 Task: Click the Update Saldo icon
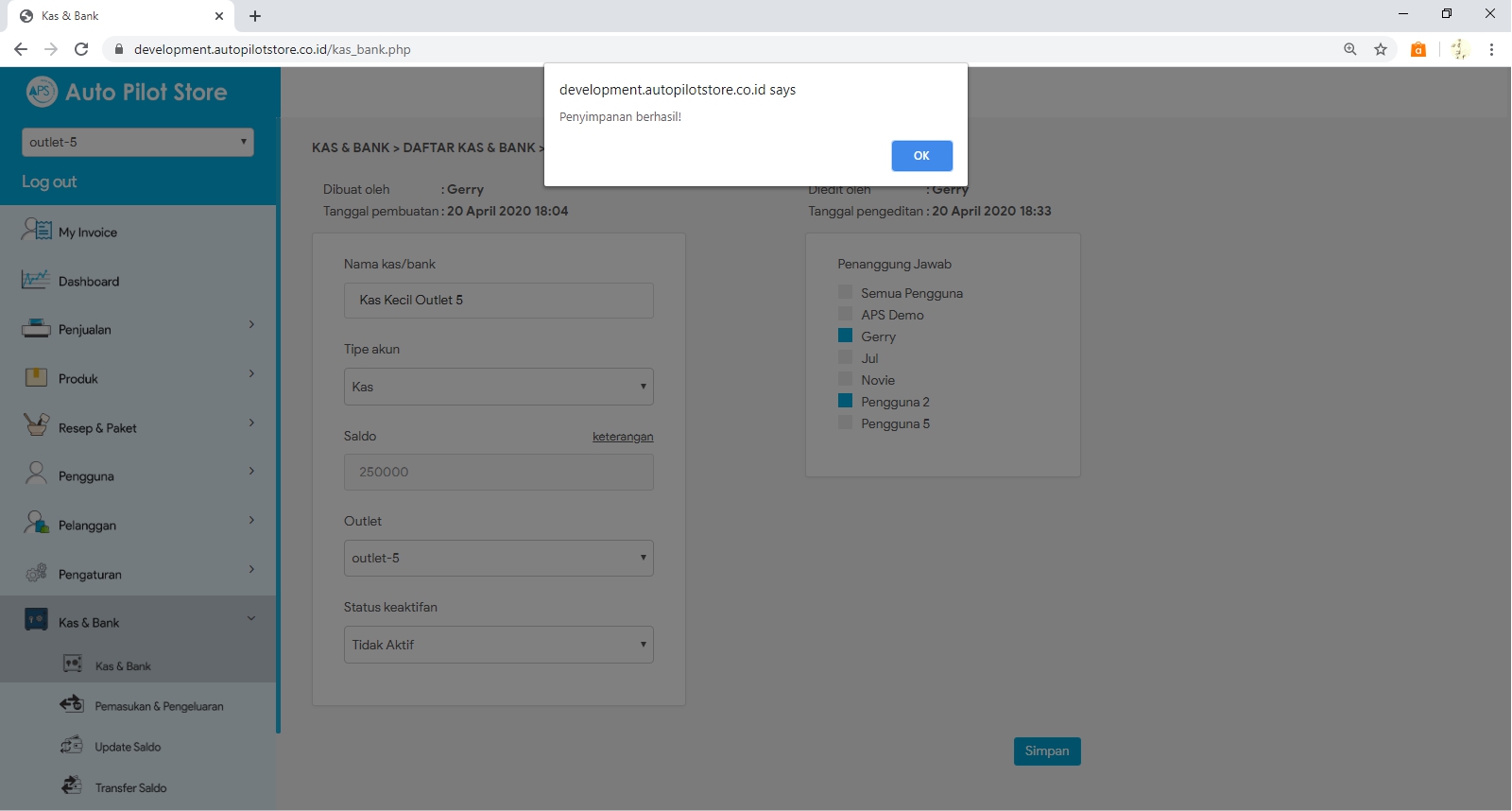[72, 746]
